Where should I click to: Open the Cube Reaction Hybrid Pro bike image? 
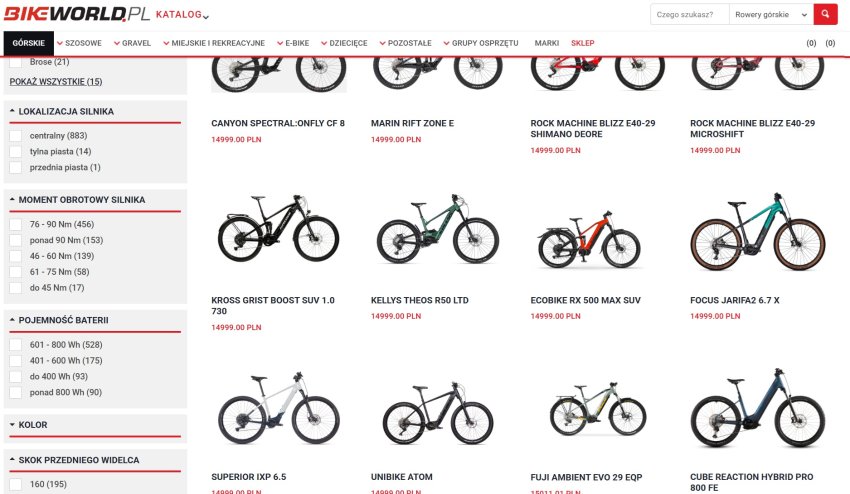pos(757,407)
